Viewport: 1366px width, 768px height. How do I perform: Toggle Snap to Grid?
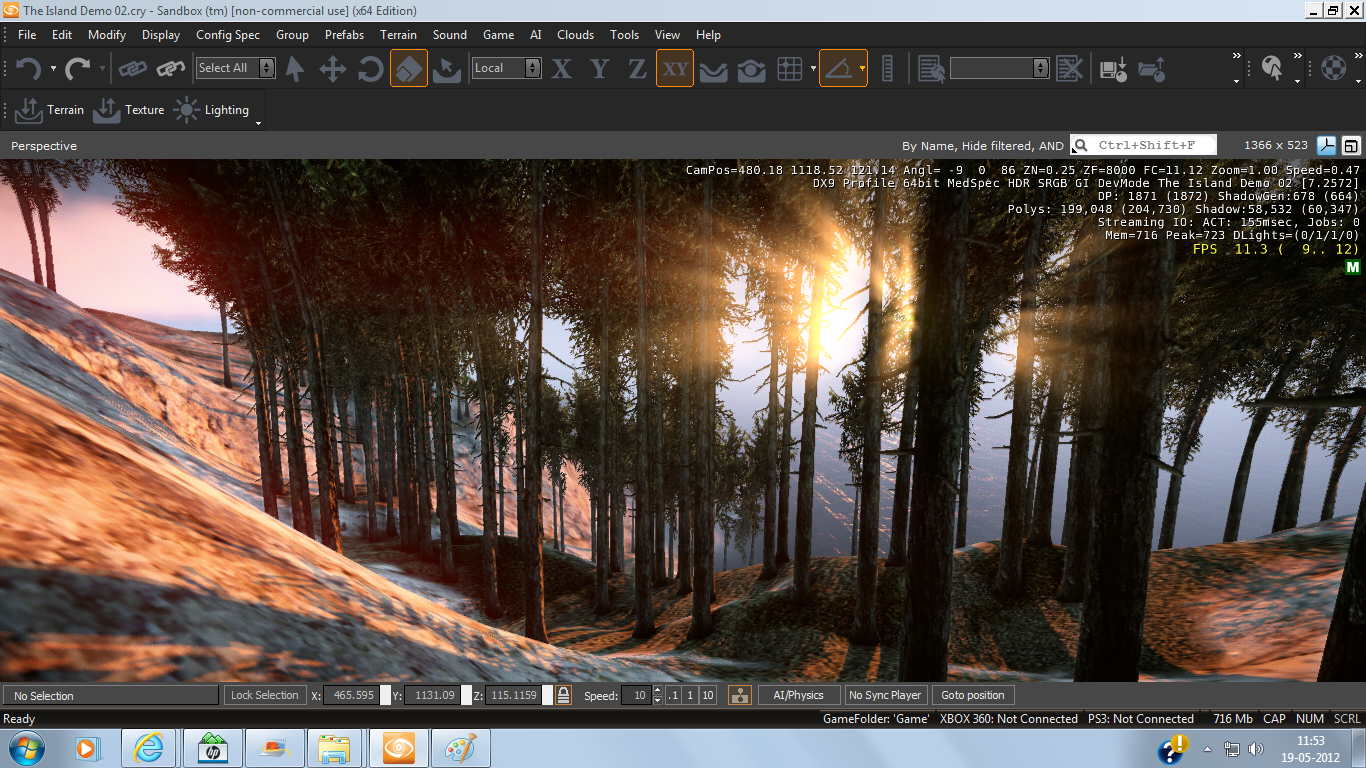(790, 68)
